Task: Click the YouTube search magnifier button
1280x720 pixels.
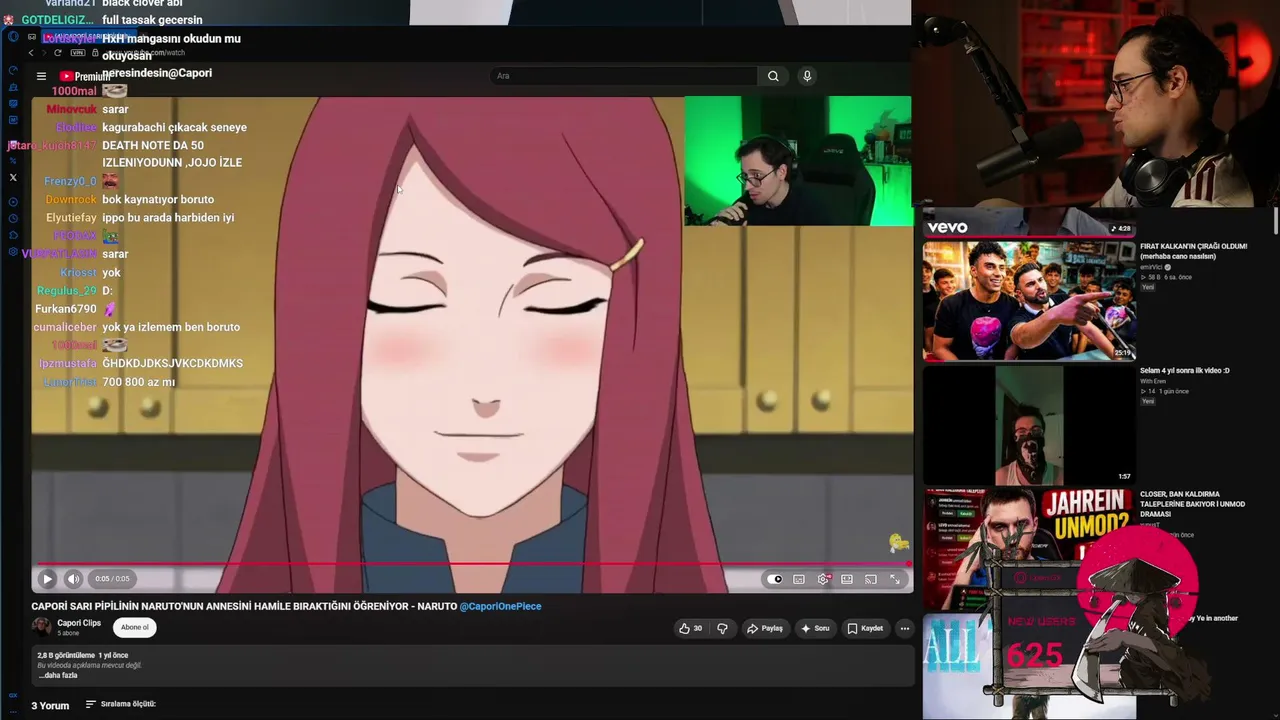Action: [x=773, y=76]
